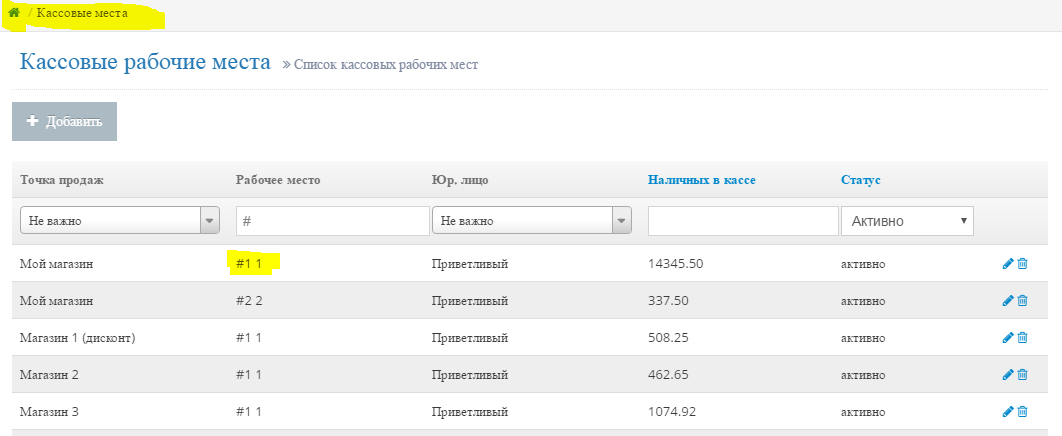Delete the Мой магазин #2 2 row
Viewport: 1062px width, 436px height.
1022,301
